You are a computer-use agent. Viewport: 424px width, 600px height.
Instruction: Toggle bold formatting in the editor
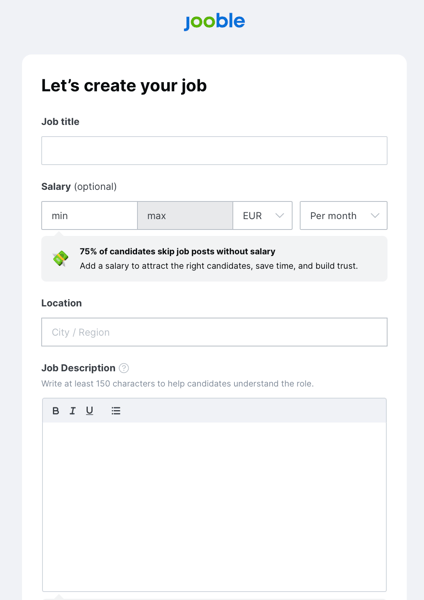click(x=55, y=411)
